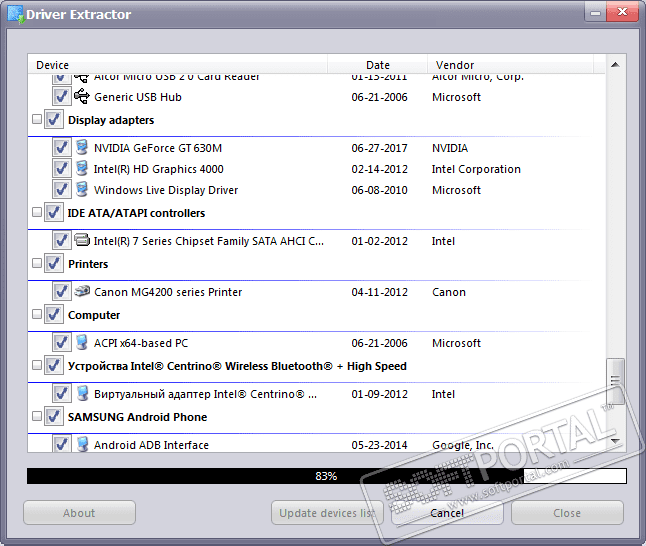
Task: Click the Driver Extractor title bar icon
Action: coord(16,14)
